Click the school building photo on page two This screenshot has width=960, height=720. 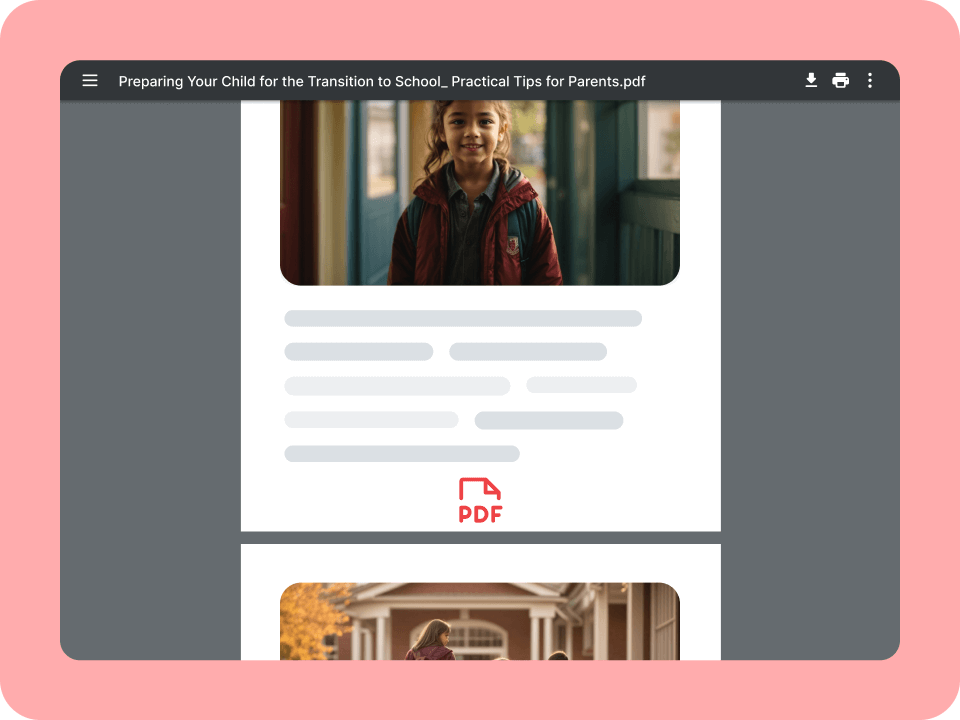click(480, 621)
